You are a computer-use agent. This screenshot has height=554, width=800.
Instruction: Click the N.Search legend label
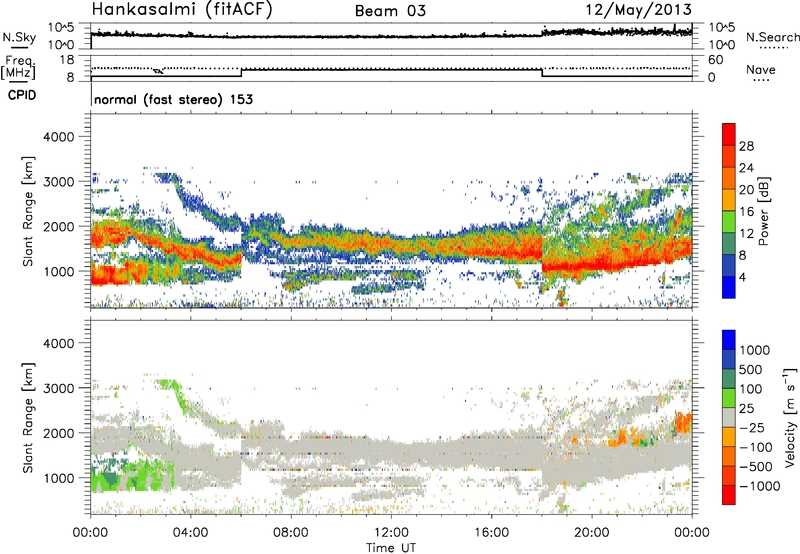(x=772, y=37)
